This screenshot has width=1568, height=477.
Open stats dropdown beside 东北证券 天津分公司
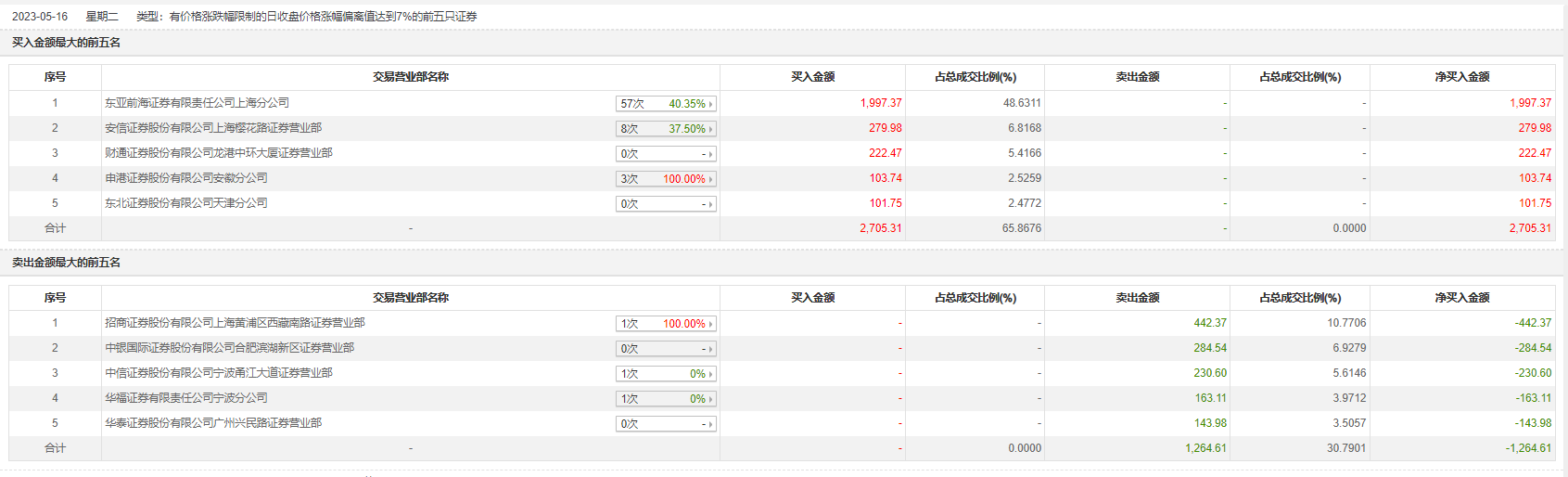click(666, 204)
